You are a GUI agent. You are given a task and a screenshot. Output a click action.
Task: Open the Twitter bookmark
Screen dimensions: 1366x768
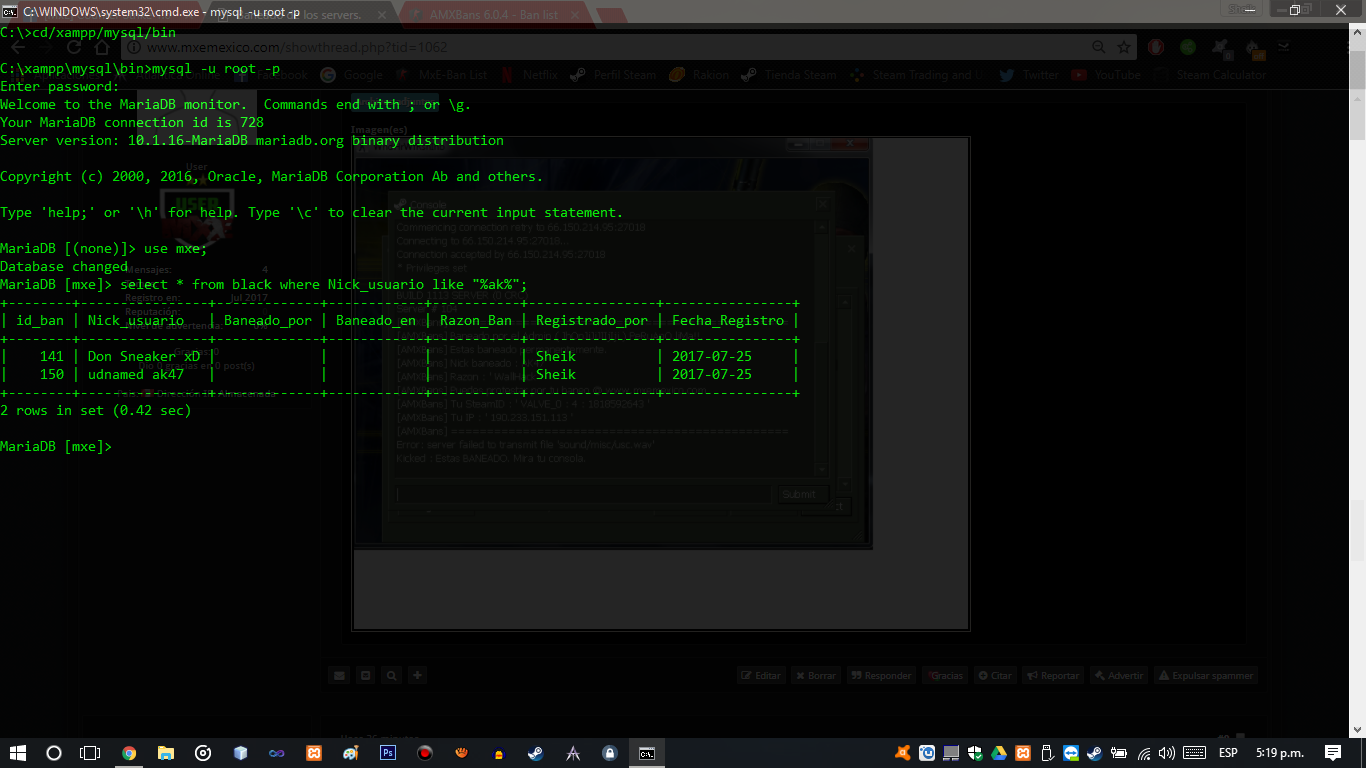[1029, 75]
